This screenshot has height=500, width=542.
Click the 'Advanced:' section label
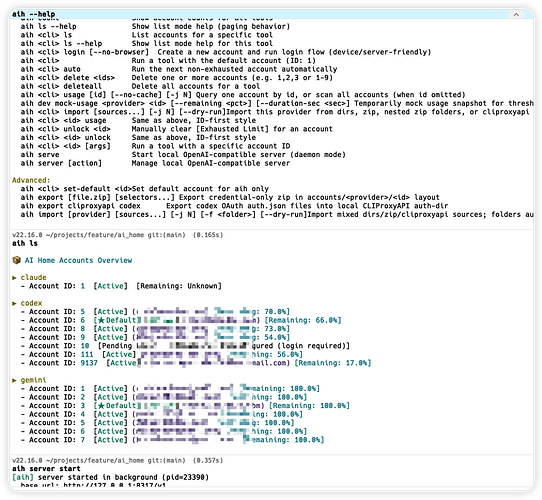31,180
